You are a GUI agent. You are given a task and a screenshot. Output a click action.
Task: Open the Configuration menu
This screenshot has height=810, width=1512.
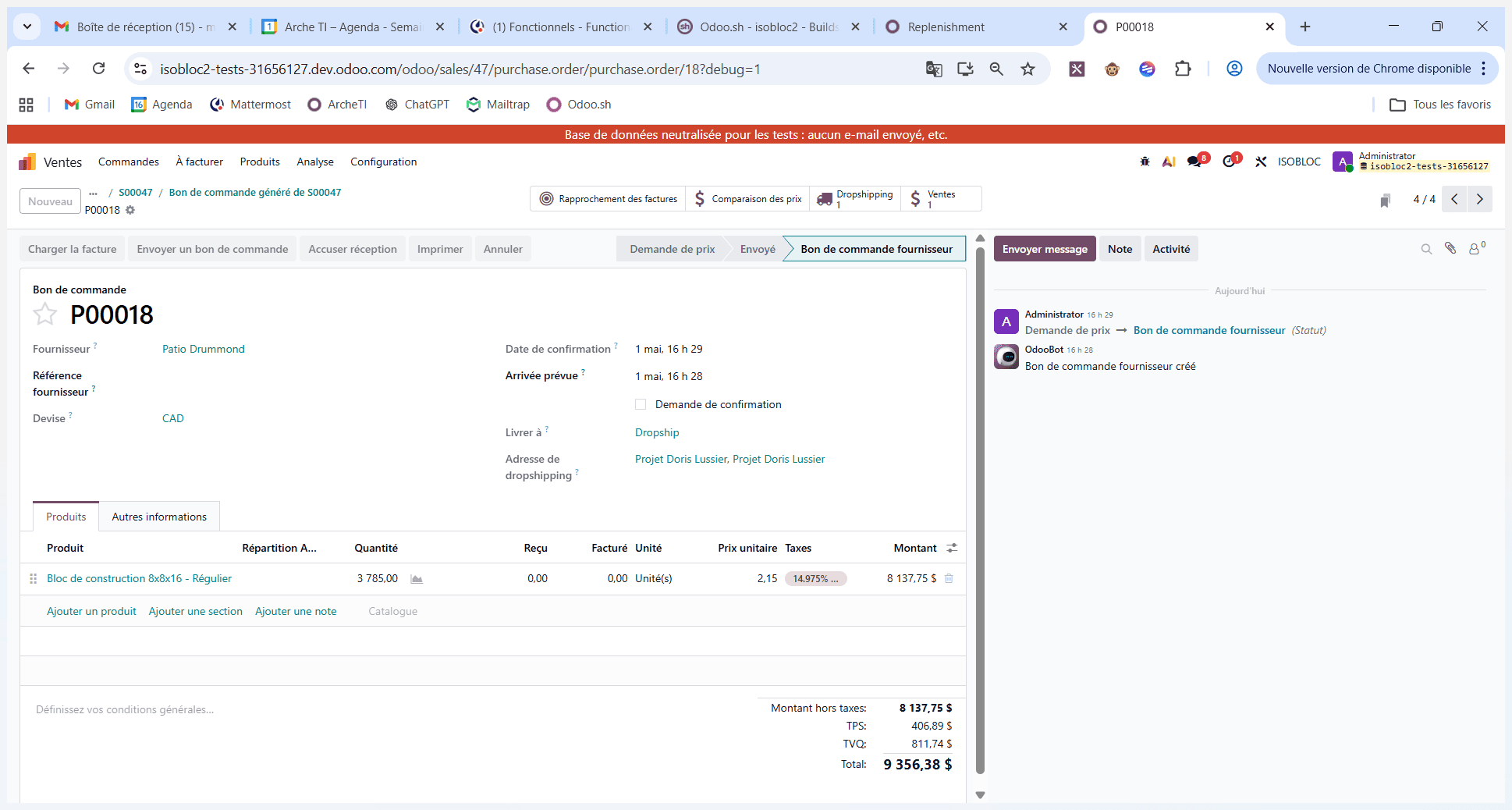[383, 162]
